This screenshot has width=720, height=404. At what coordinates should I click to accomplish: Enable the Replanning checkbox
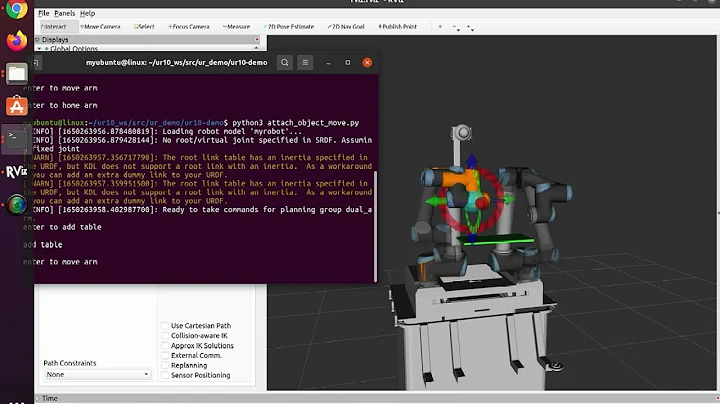165,365
